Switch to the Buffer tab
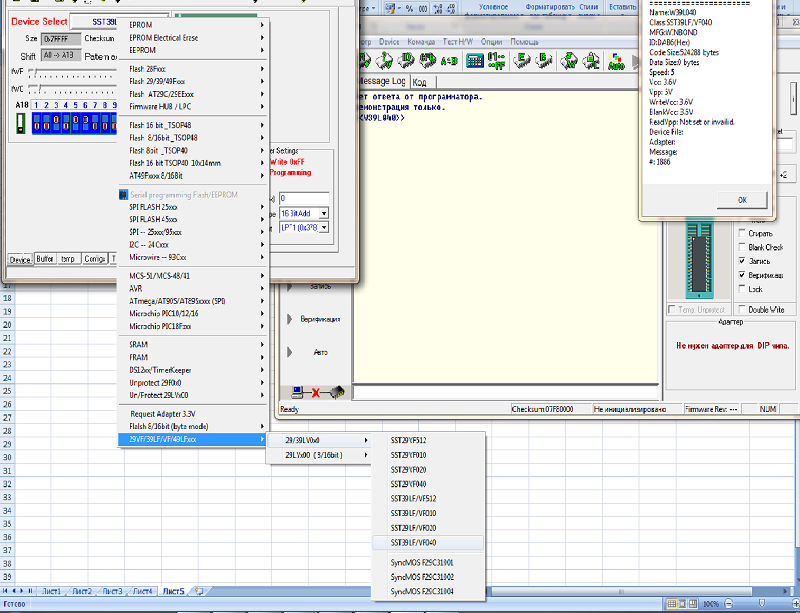The image size is (800, 613). coord(45,259)
